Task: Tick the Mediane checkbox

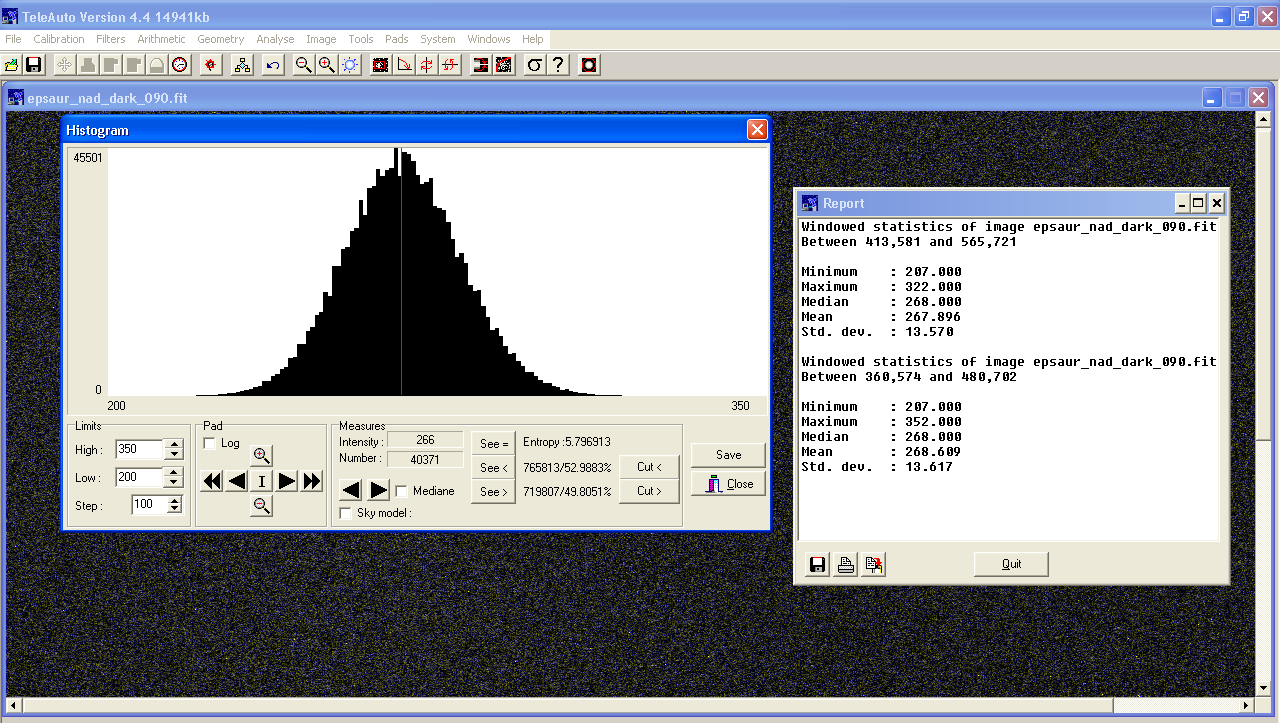Action: click(402, 491)
